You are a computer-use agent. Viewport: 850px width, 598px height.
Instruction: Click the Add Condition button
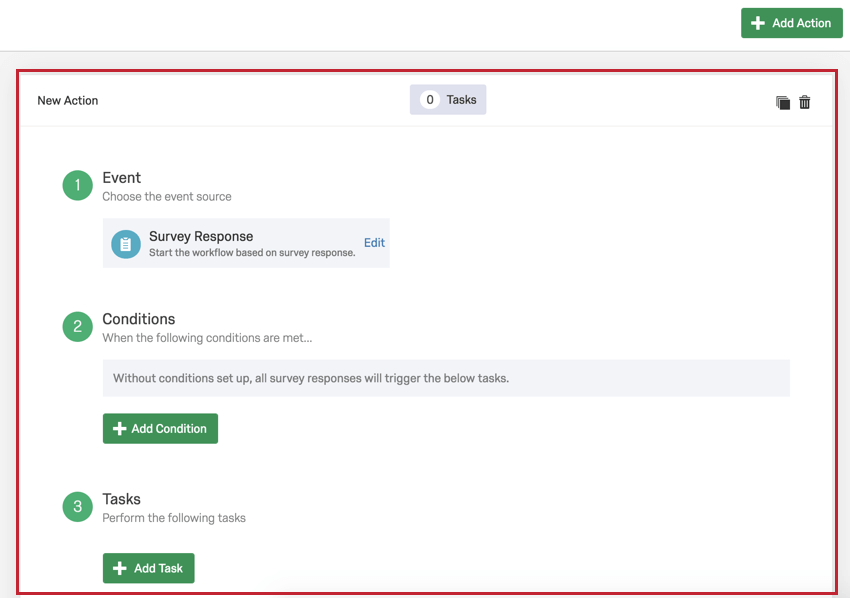pos(160,428)
